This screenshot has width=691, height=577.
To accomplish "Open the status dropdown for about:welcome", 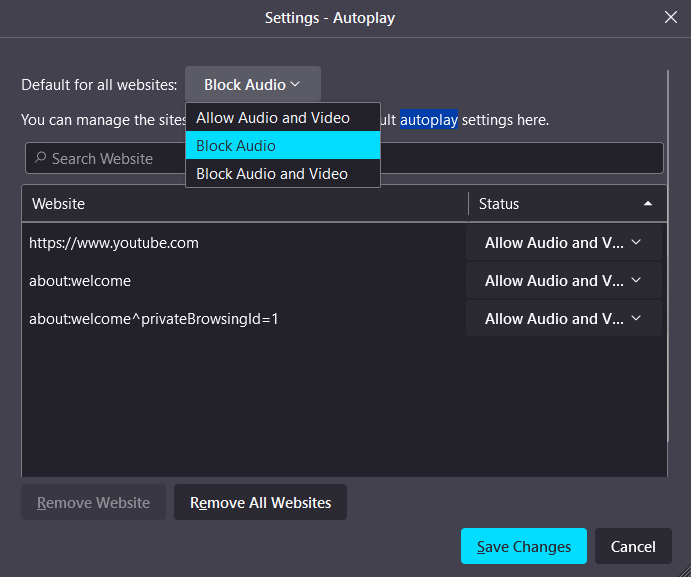I will click(563, 280).
